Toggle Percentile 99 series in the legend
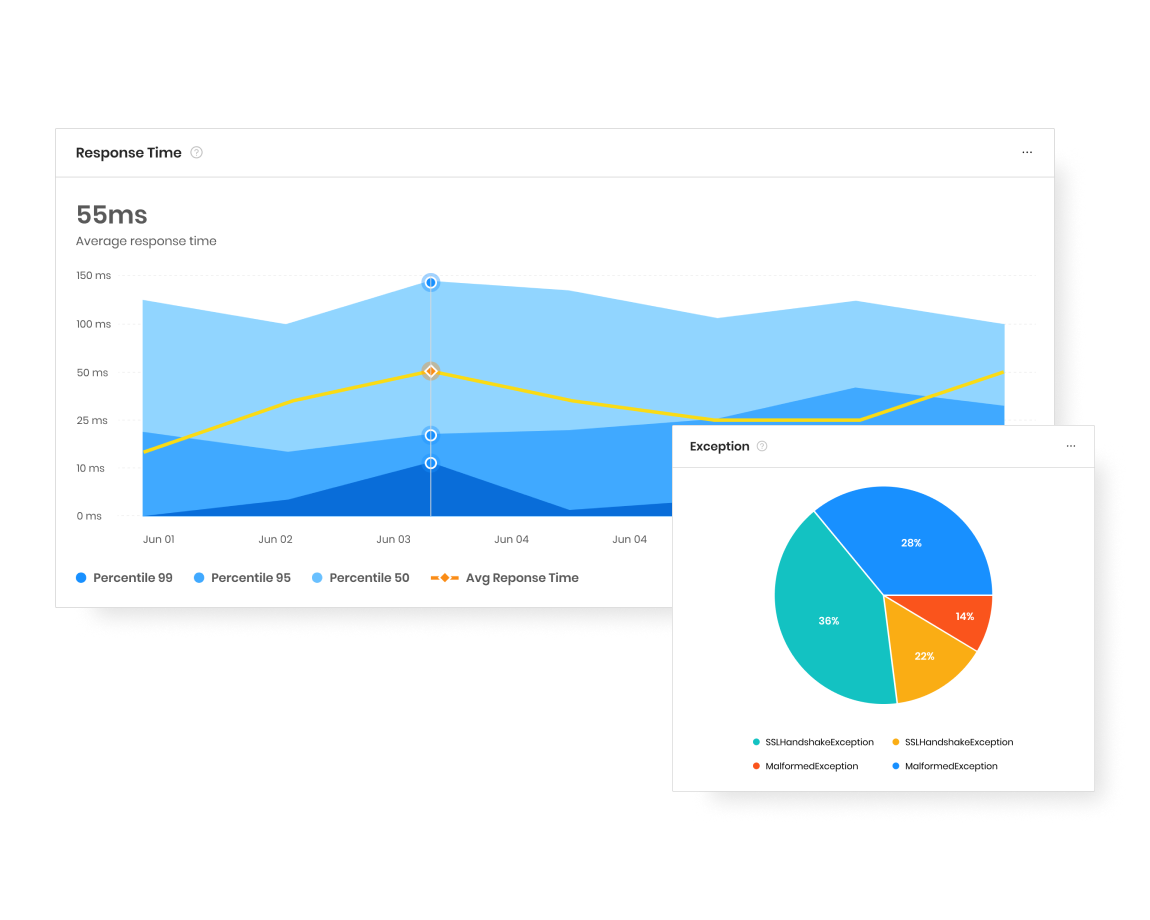The height and width of the screenshot is (920, 1150). click(124, 578)
